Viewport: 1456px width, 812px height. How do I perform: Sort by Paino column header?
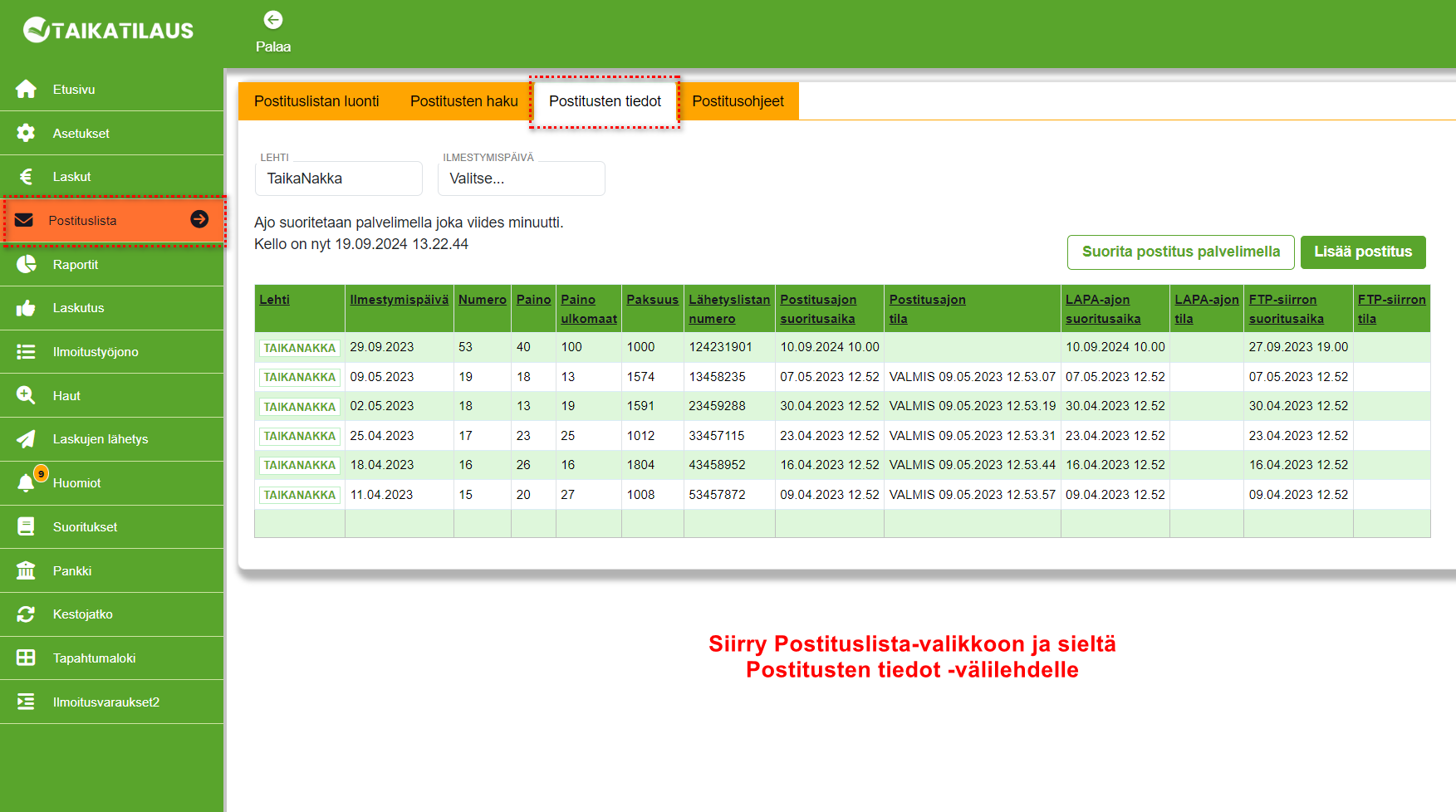pyautogui.click(x=534, y=300)
